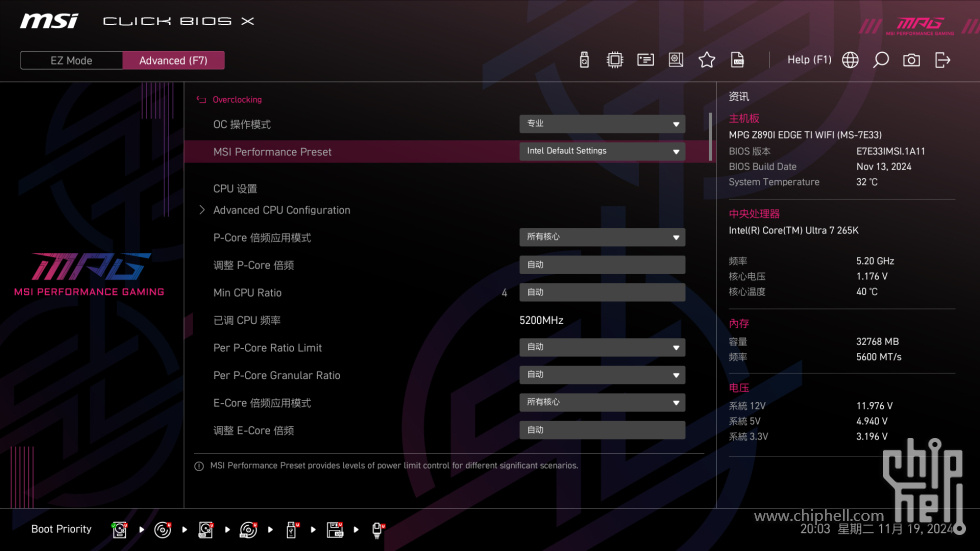The image size is (980, 551).
Task: Click the settings list vertical scrollbar
Action: tap(710, 137)
